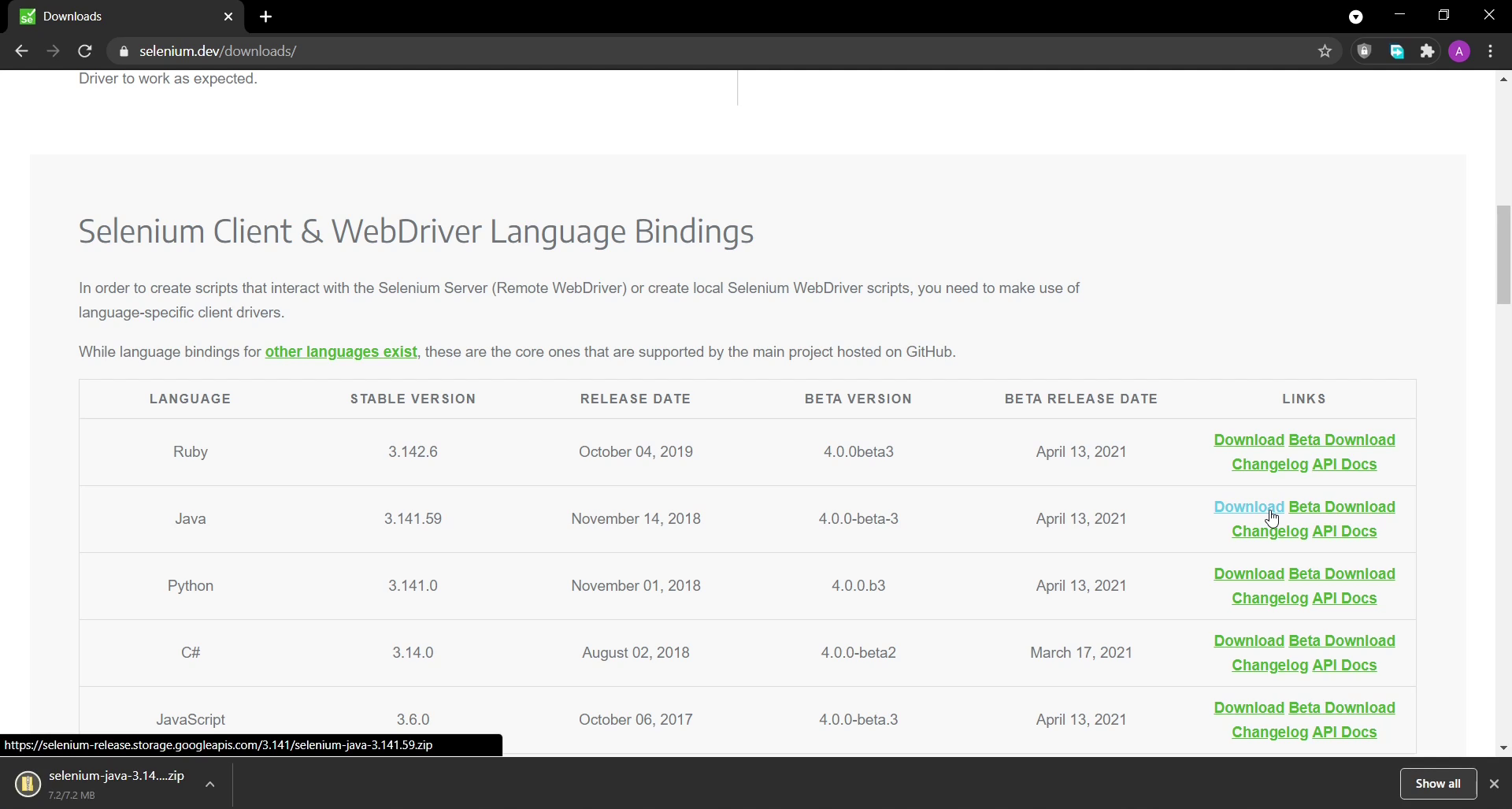Screen dimensions: 1512x809
Task: Select the Java stable version 3.141.59
Action: 413,519
